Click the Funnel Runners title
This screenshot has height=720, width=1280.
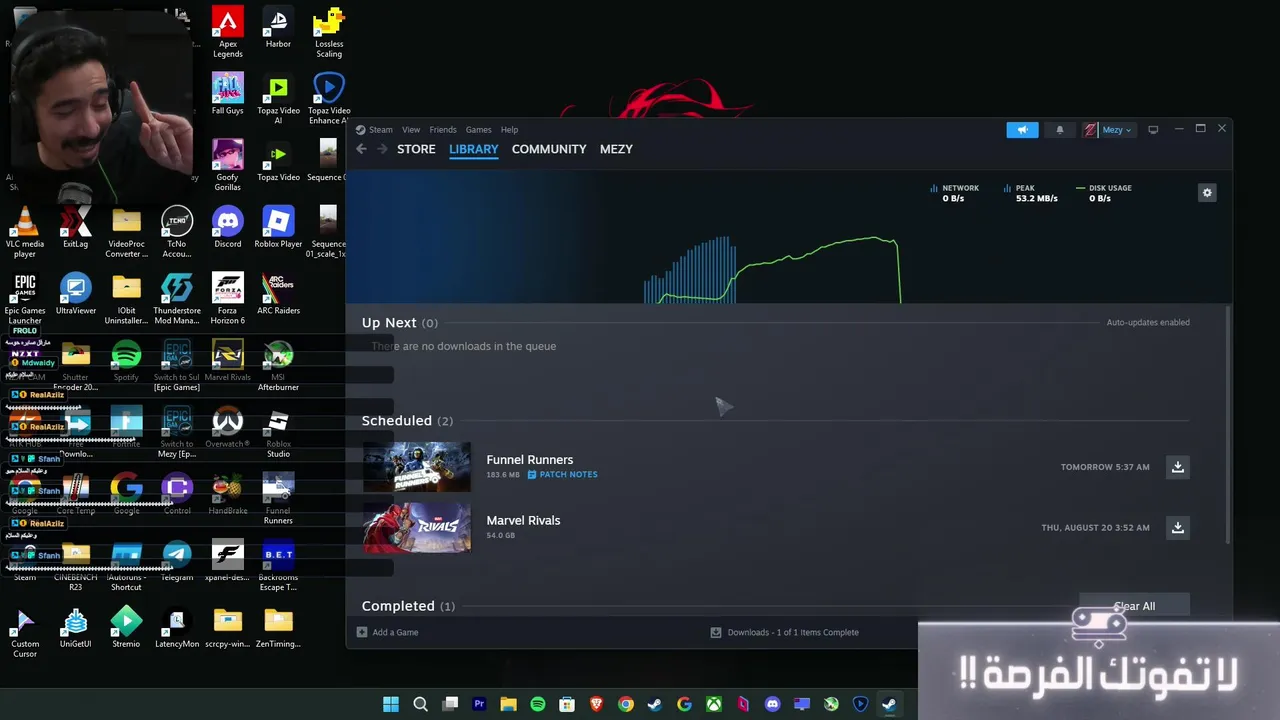coord(530,460)
